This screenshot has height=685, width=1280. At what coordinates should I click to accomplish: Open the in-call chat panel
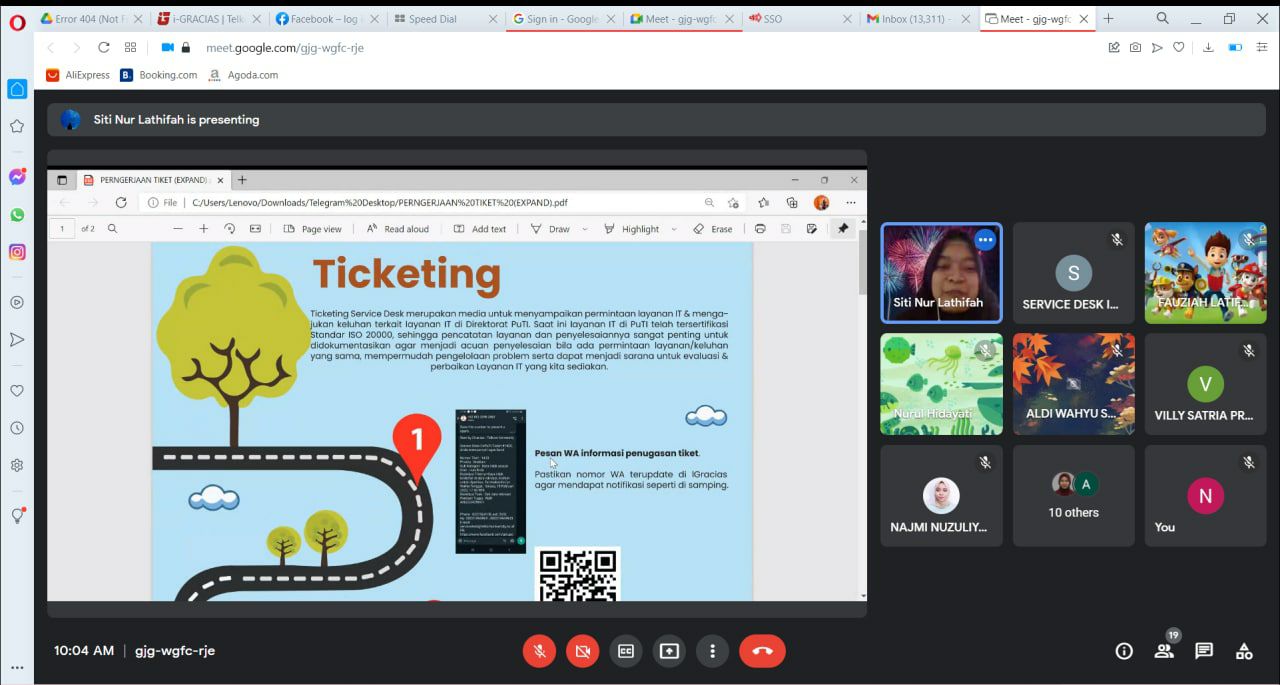(x=1204, y=651)
